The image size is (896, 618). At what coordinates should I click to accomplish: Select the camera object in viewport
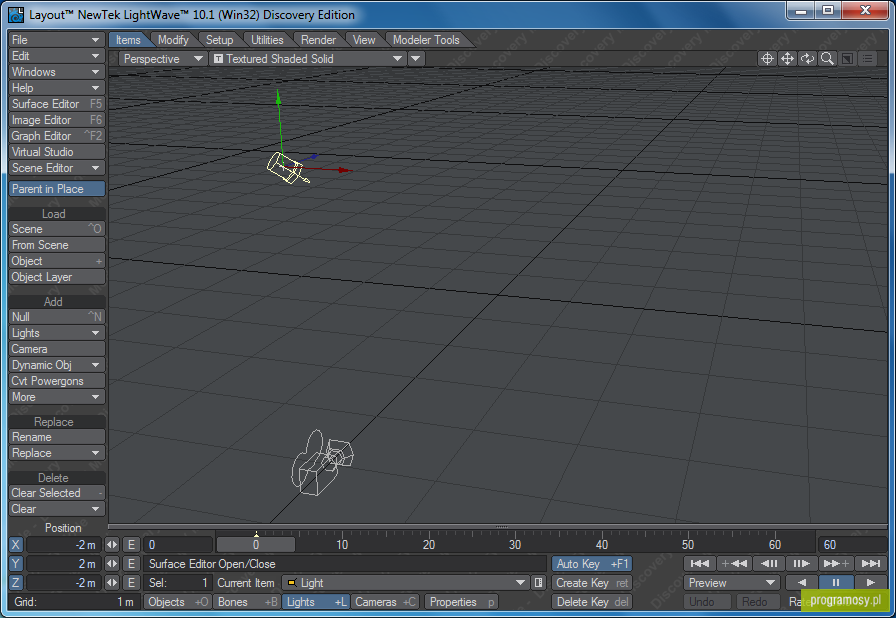click(x=322, y=465)
